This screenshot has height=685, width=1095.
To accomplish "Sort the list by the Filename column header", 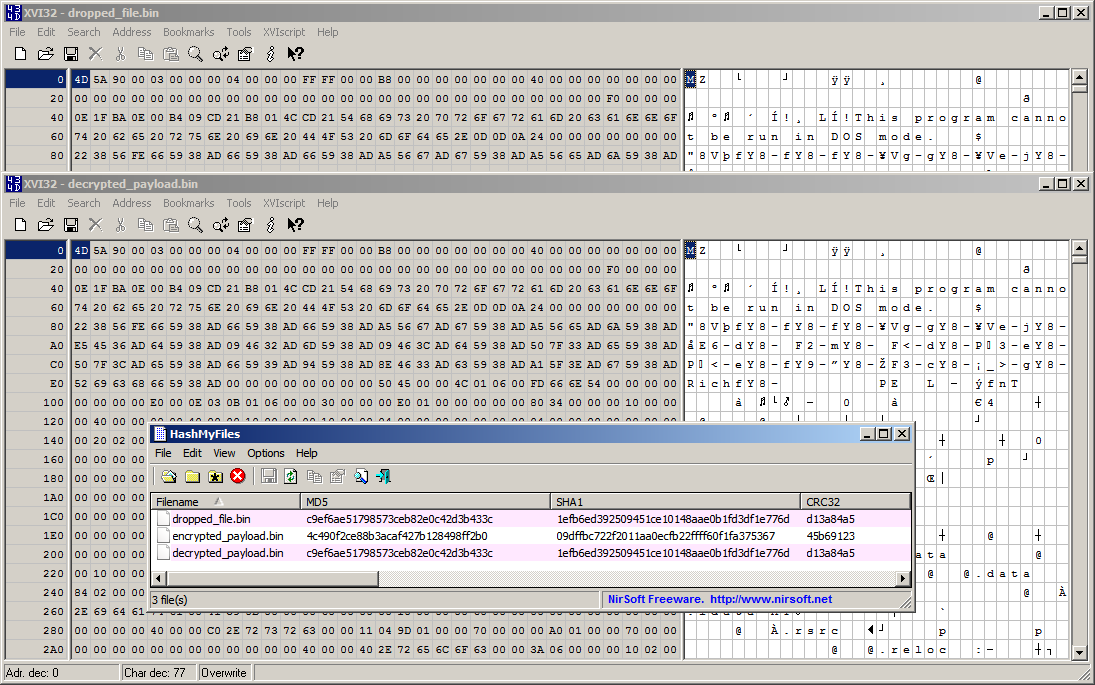I will coord(226,501).
